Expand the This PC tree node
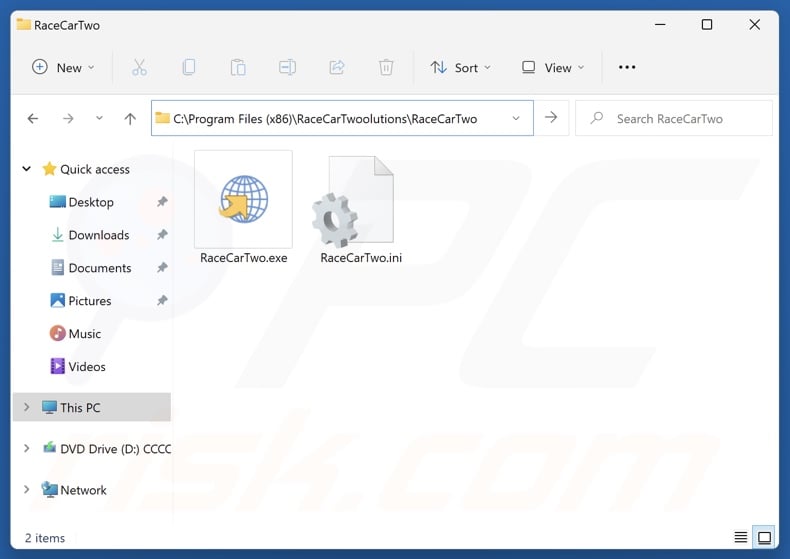Image resolution: width=790 pixels, height=559 pixels. (27, 407)
